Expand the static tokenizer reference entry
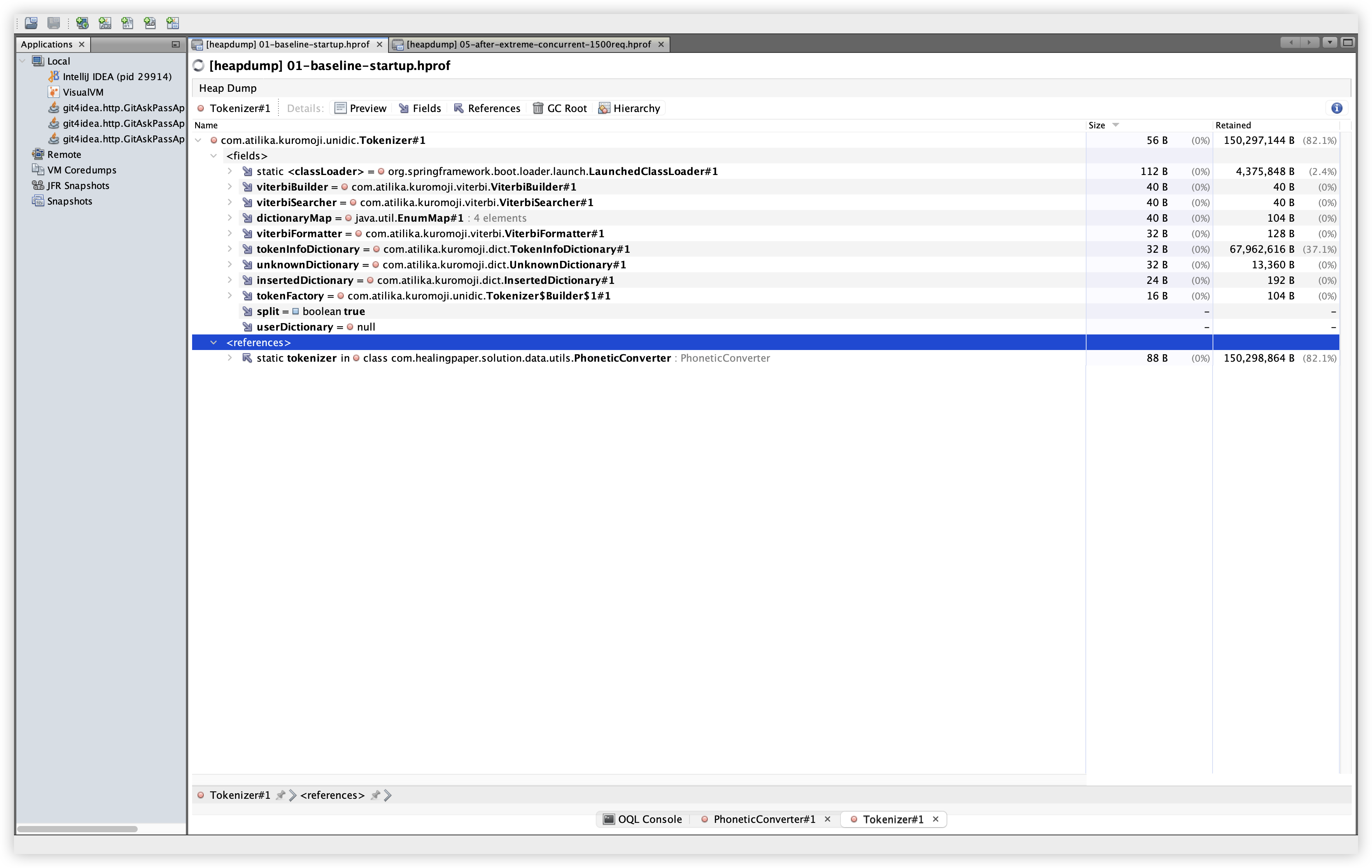 (x=229, y=358)
